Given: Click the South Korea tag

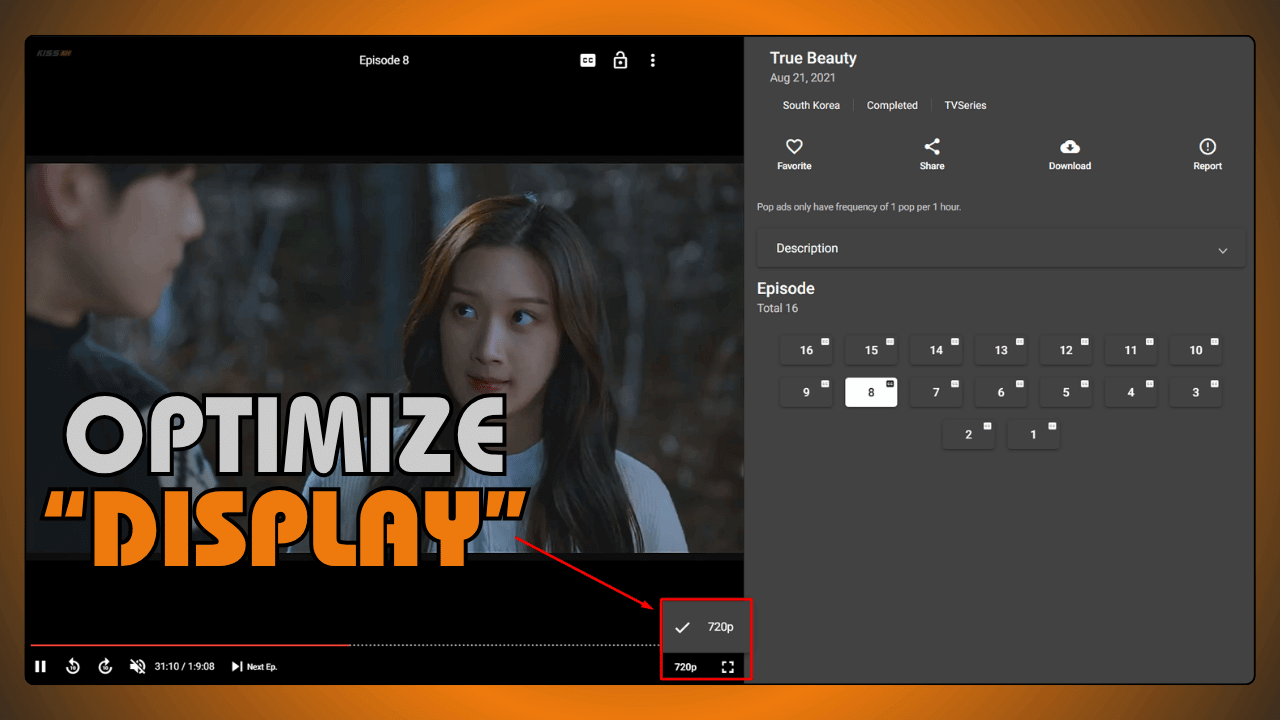Looking at the screenshot, I should (x=811, y=105).
